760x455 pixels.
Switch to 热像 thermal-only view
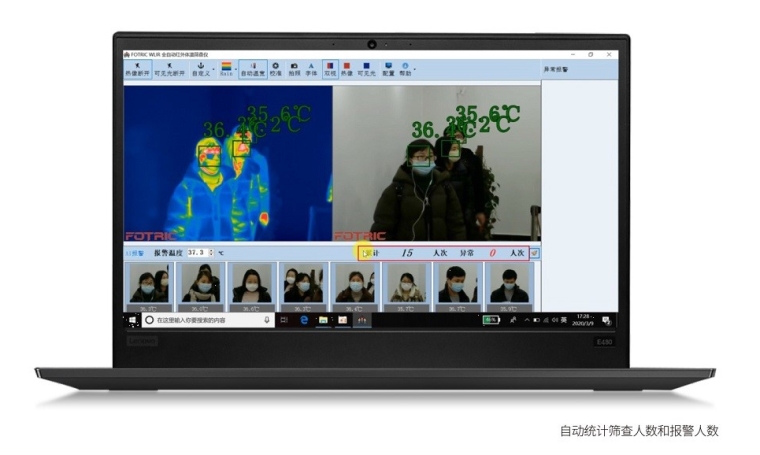click(x=347, y=69)
